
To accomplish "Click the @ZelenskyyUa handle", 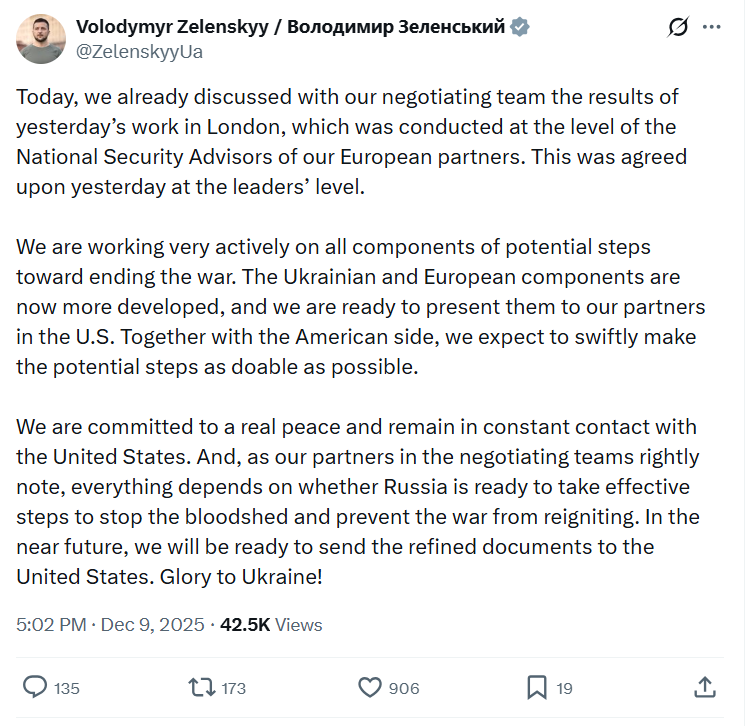I will [139, 52].
